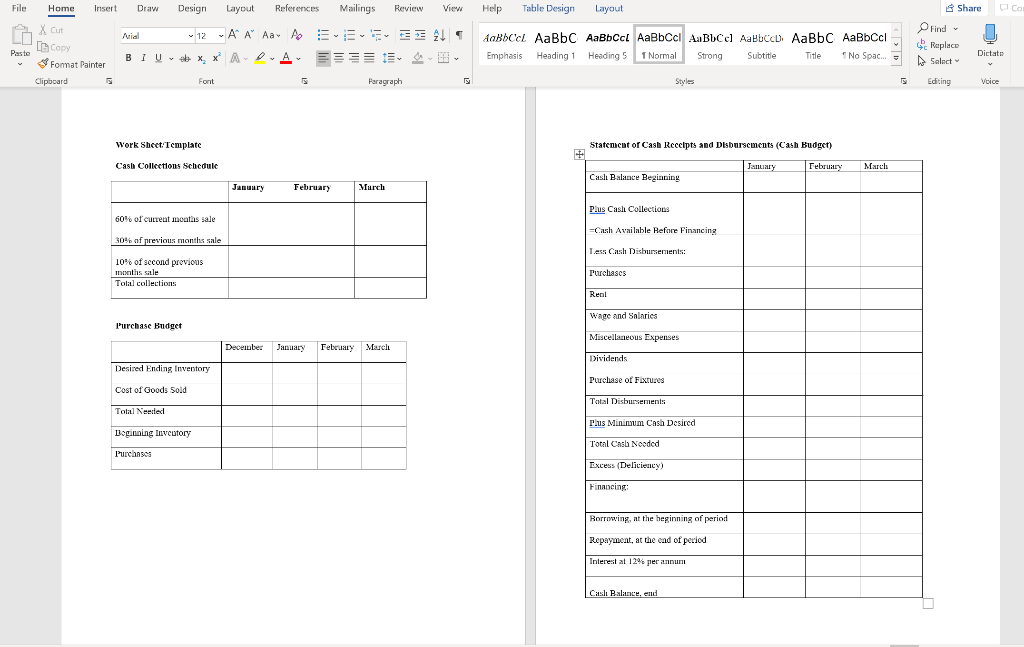Increase font size with Grow Font icon
This screenshot has width=1024, height=647.
click(233, 35)
